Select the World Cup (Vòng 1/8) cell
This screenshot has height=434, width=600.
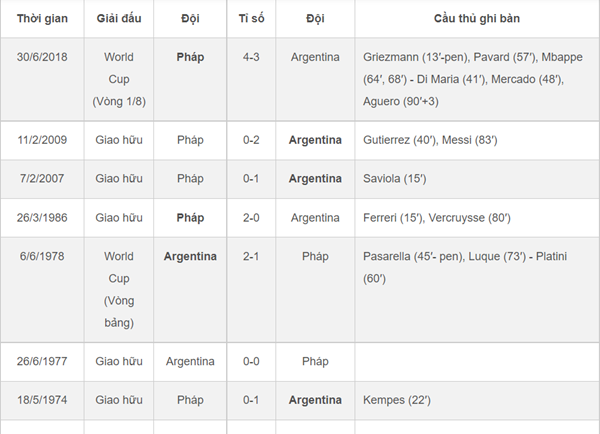(x=118, y=79)
